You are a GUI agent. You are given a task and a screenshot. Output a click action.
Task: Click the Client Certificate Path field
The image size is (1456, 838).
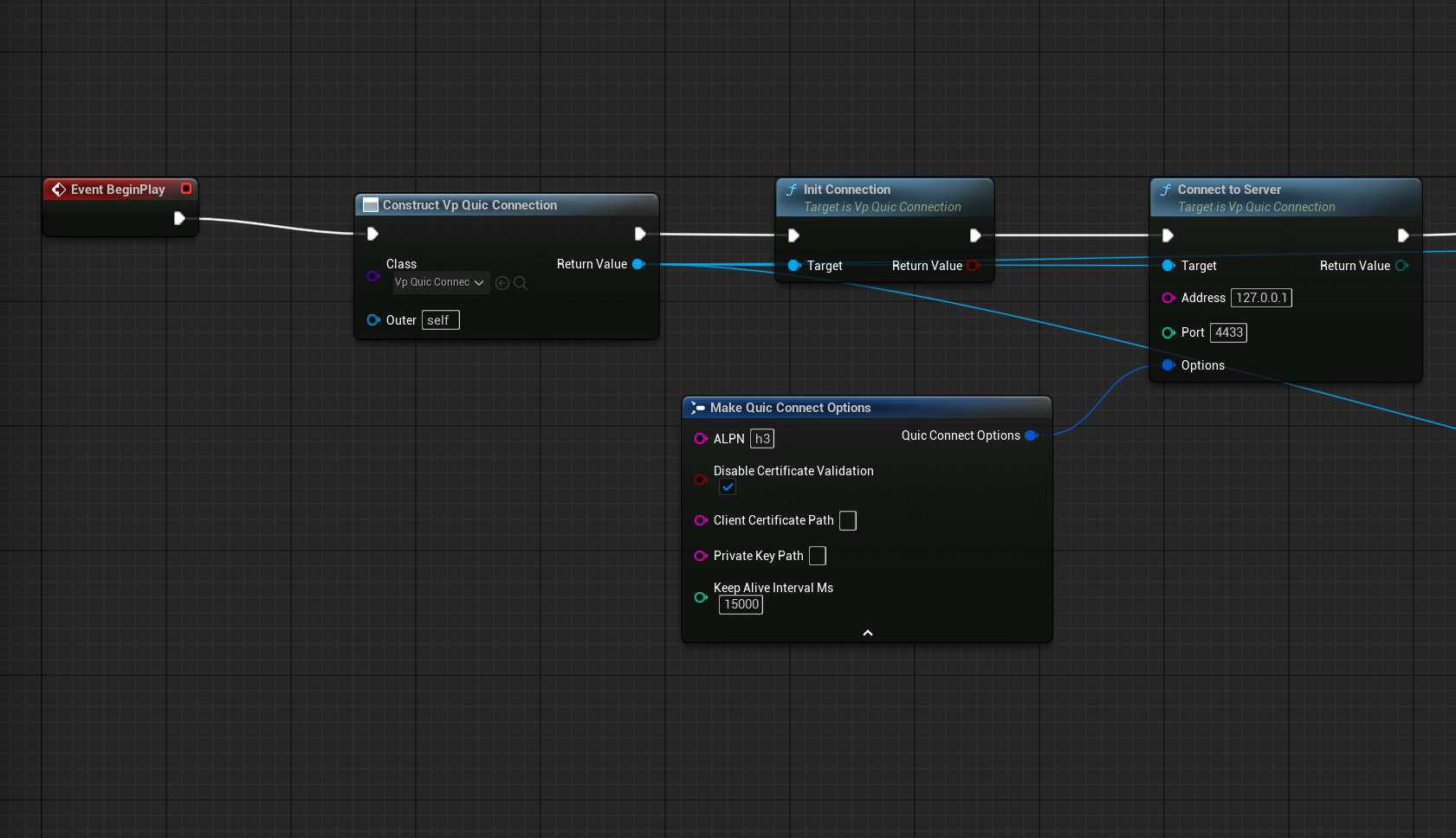coord(848,520)
